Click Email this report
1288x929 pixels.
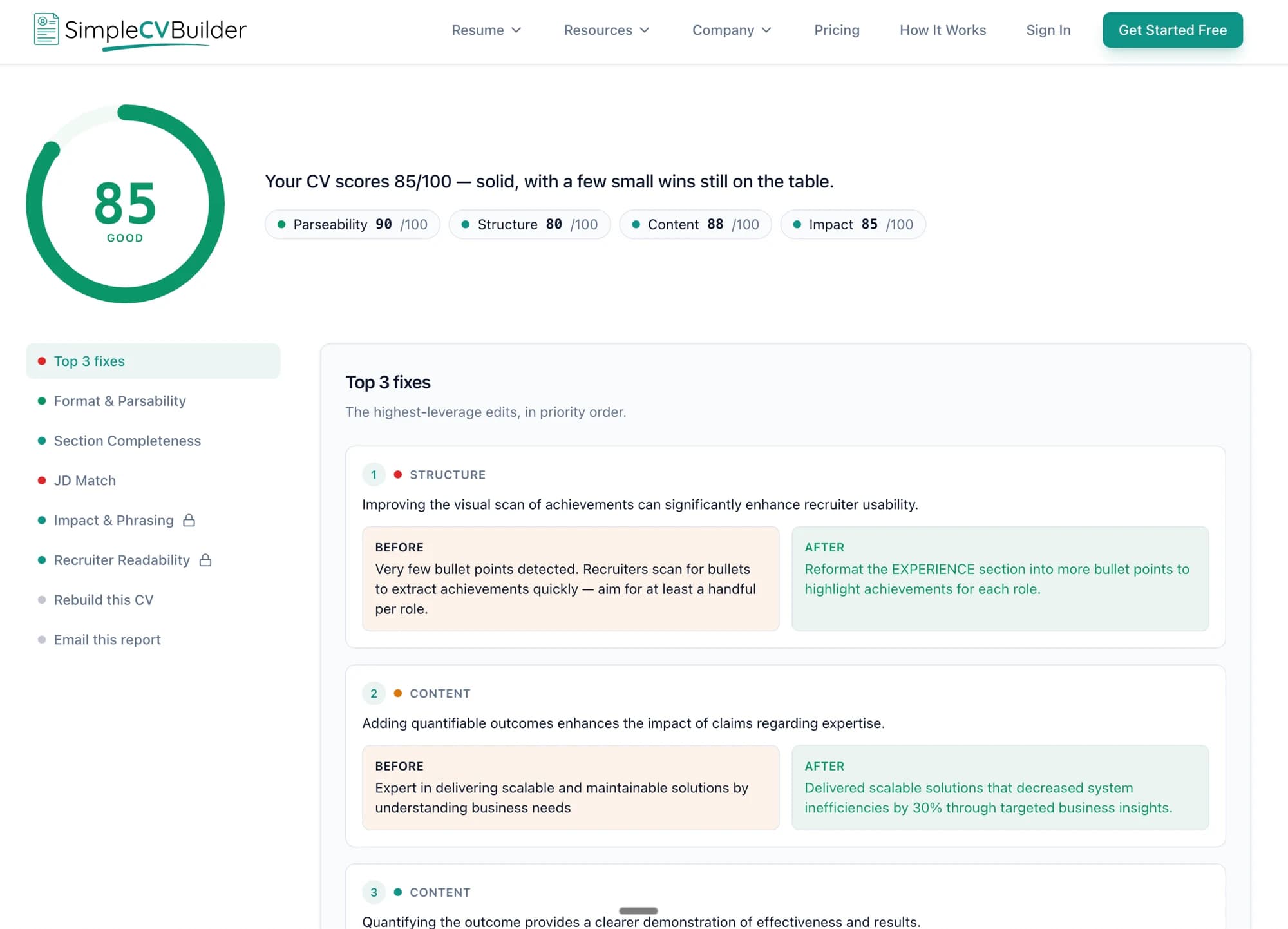[153, 640]
